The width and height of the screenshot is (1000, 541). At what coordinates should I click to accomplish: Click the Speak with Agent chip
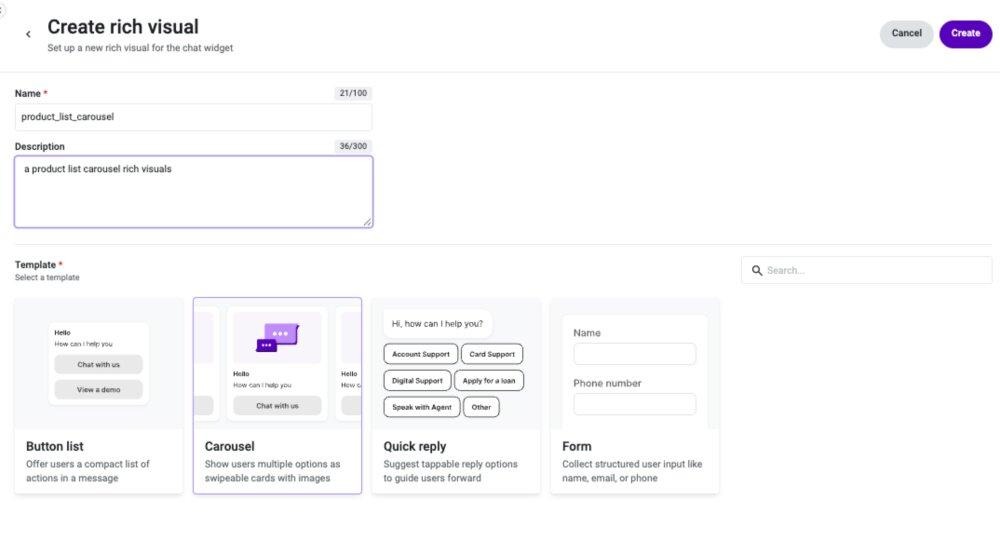click(422, 407)
